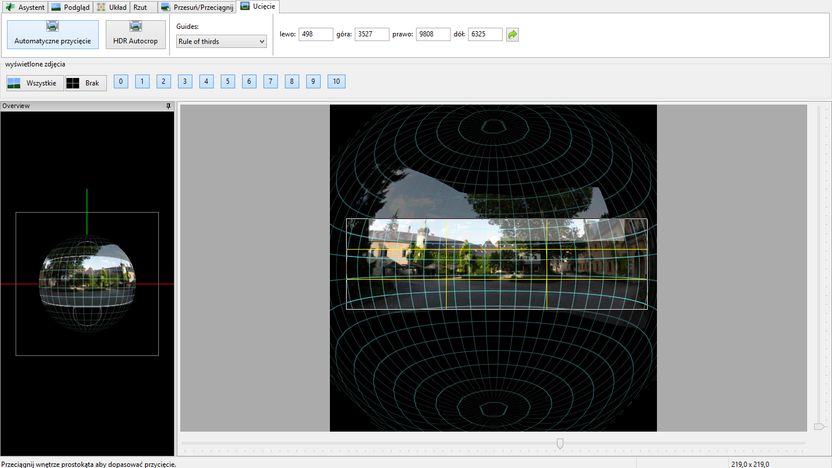Image resolution: width=832 pixels, height=468 pixels.
Task: Toggle display of image 9
Action: coord(313,81)
